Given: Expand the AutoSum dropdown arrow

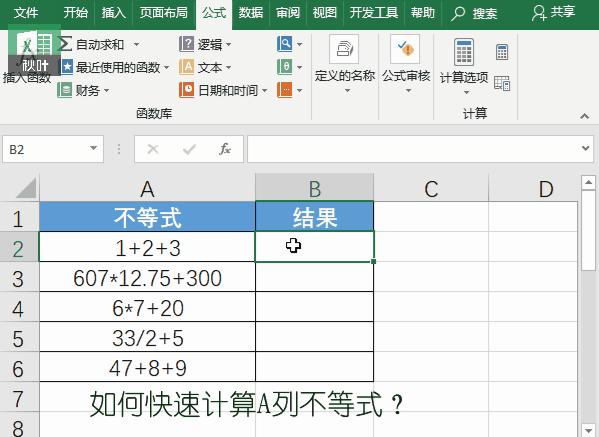Looking at the screenshot, I should pyautogui.click(x=136, y=44).
